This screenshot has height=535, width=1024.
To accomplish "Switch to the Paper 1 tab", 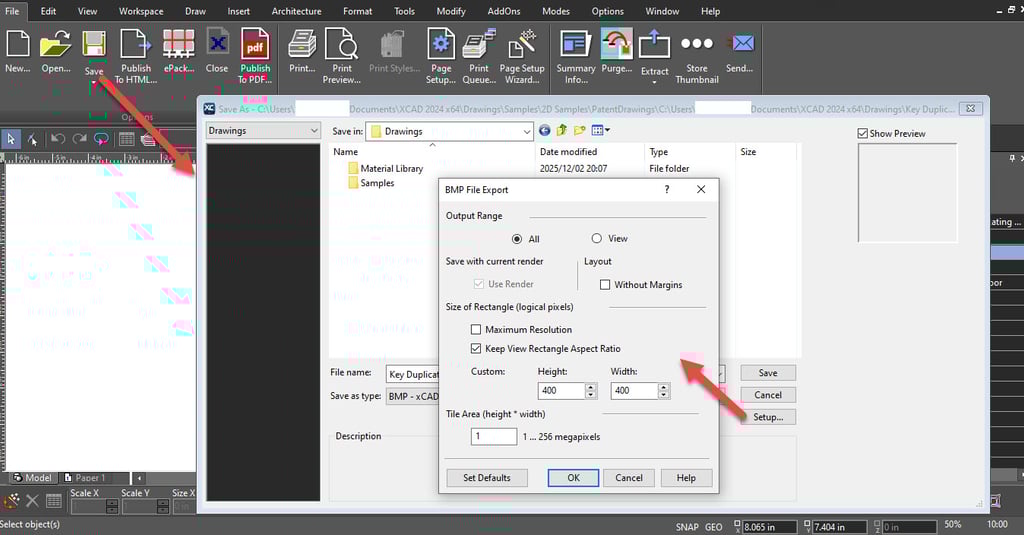I will point(85,478).
